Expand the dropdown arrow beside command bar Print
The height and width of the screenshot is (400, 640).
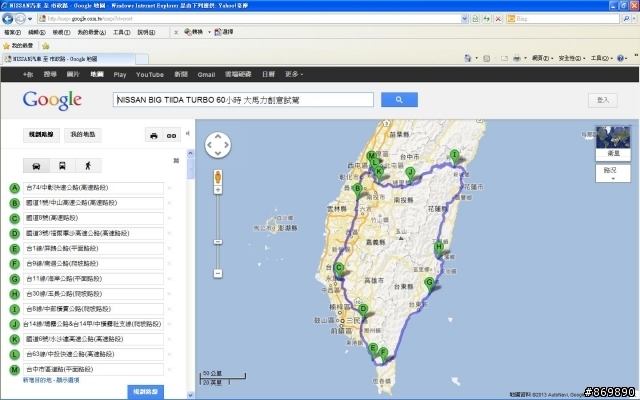click(525, 58)
